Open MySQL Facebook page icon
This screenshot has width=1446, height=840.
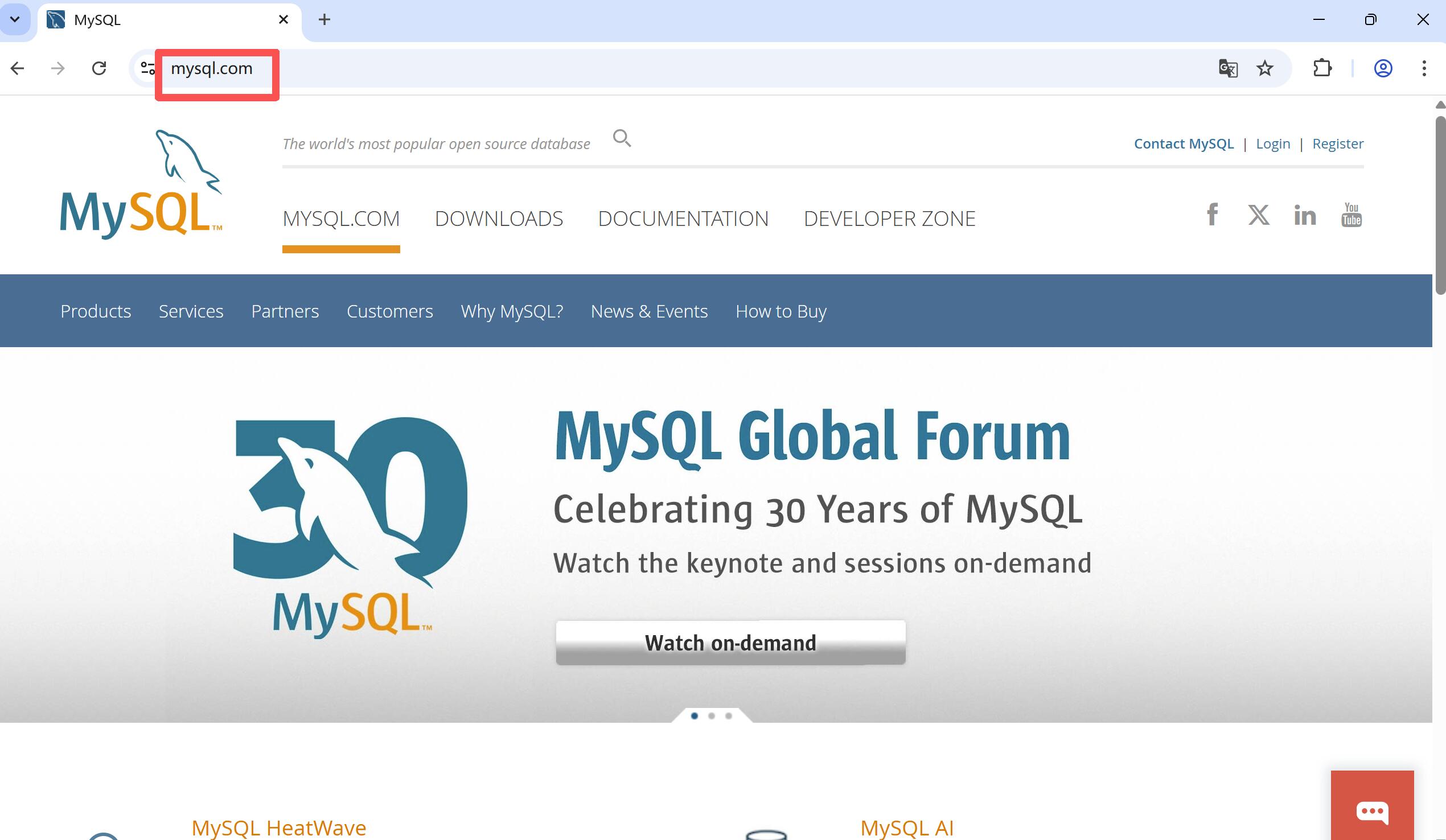coord(1212,215)
